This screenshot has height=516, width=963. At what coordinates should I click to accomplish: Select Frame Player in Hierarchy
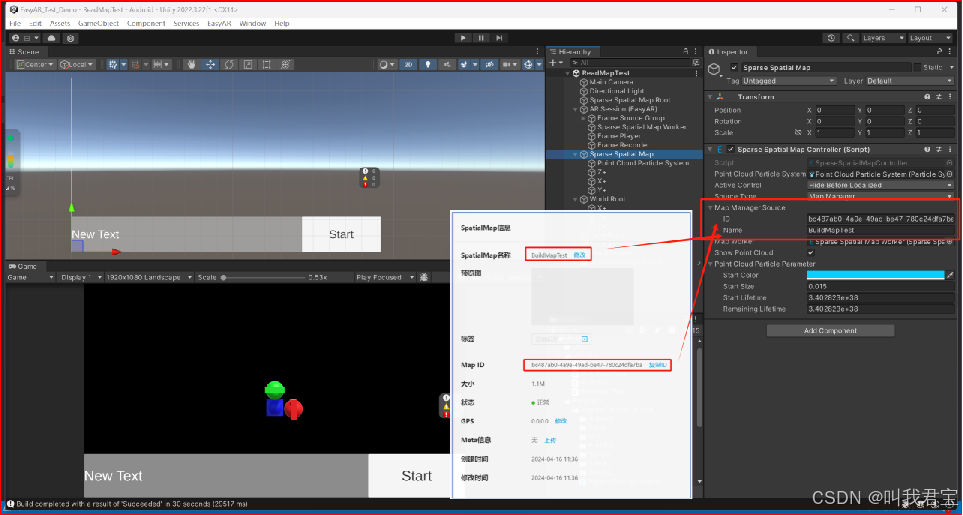(619, 136)
